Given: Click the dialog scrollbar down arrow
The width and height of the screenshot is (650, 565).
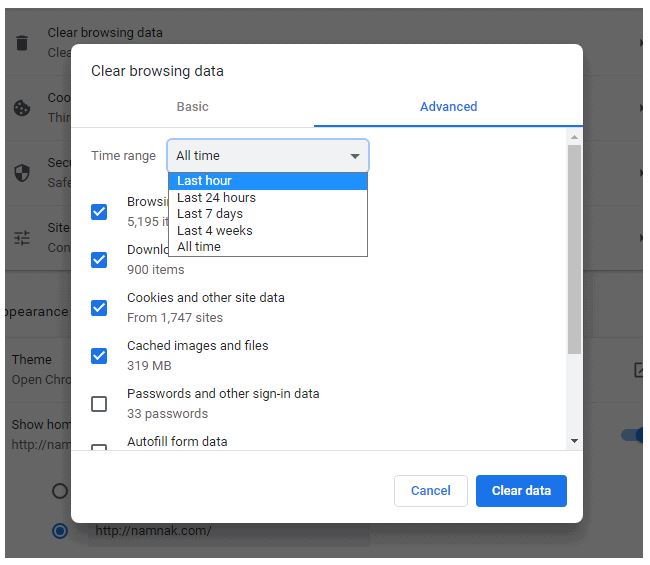Looking at the screenshot, I should (x=574, y=440).
